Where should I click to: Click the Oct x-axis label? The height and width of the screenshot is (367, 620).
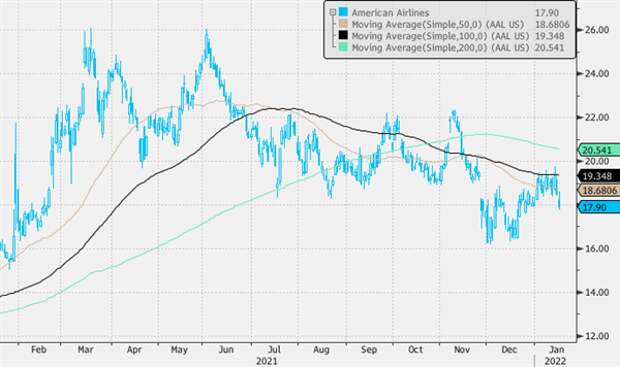(415, 350)
